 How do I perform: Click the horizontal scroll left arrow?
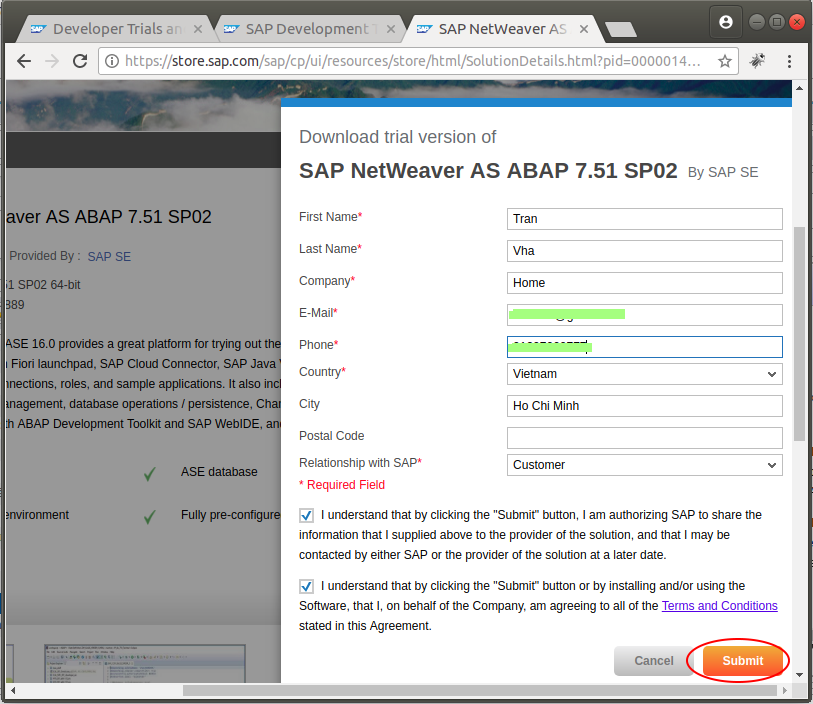point(12,691)
